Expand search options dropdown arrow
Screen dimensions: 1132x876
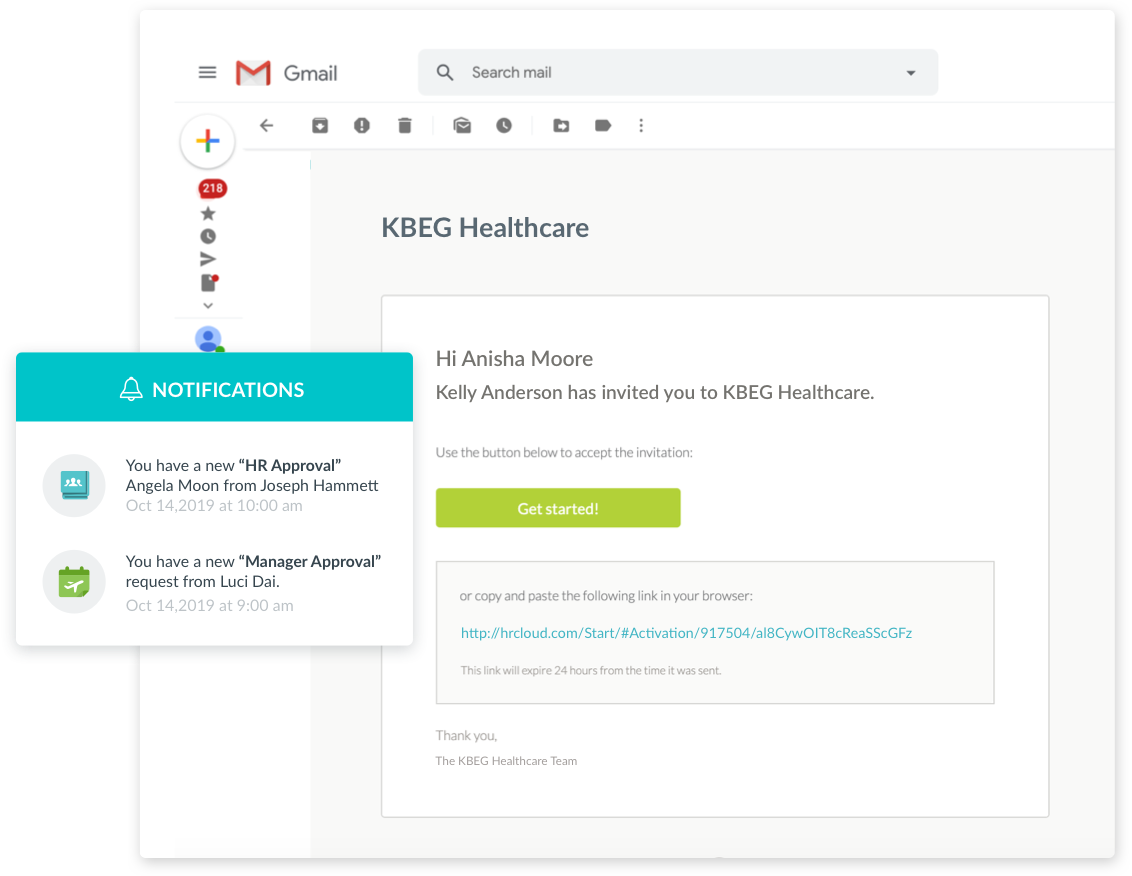point(910,73)
